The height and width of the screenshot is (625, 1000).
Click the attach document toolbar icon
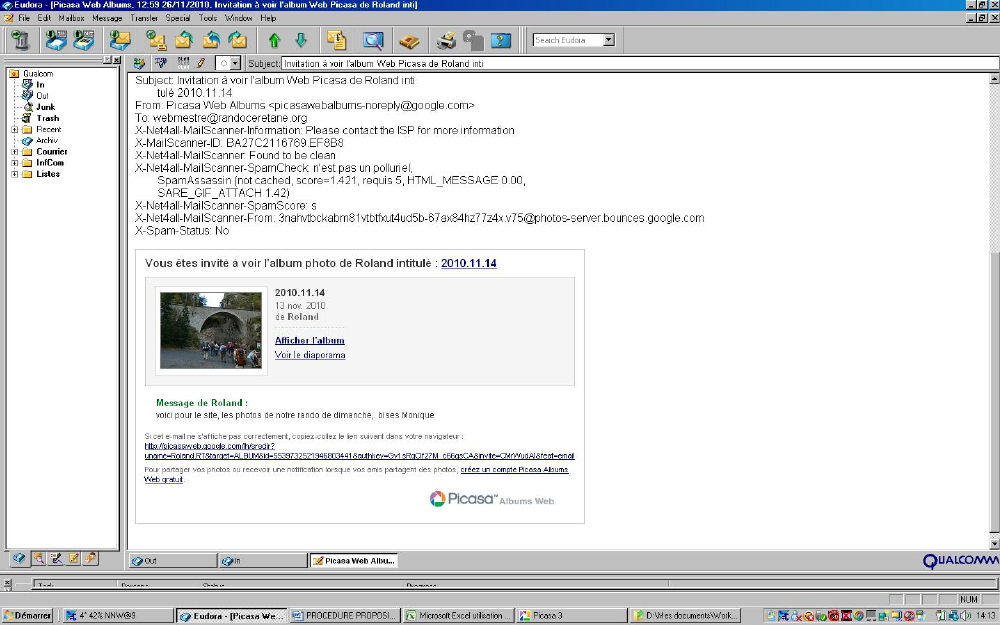click(x=337, y=40)
